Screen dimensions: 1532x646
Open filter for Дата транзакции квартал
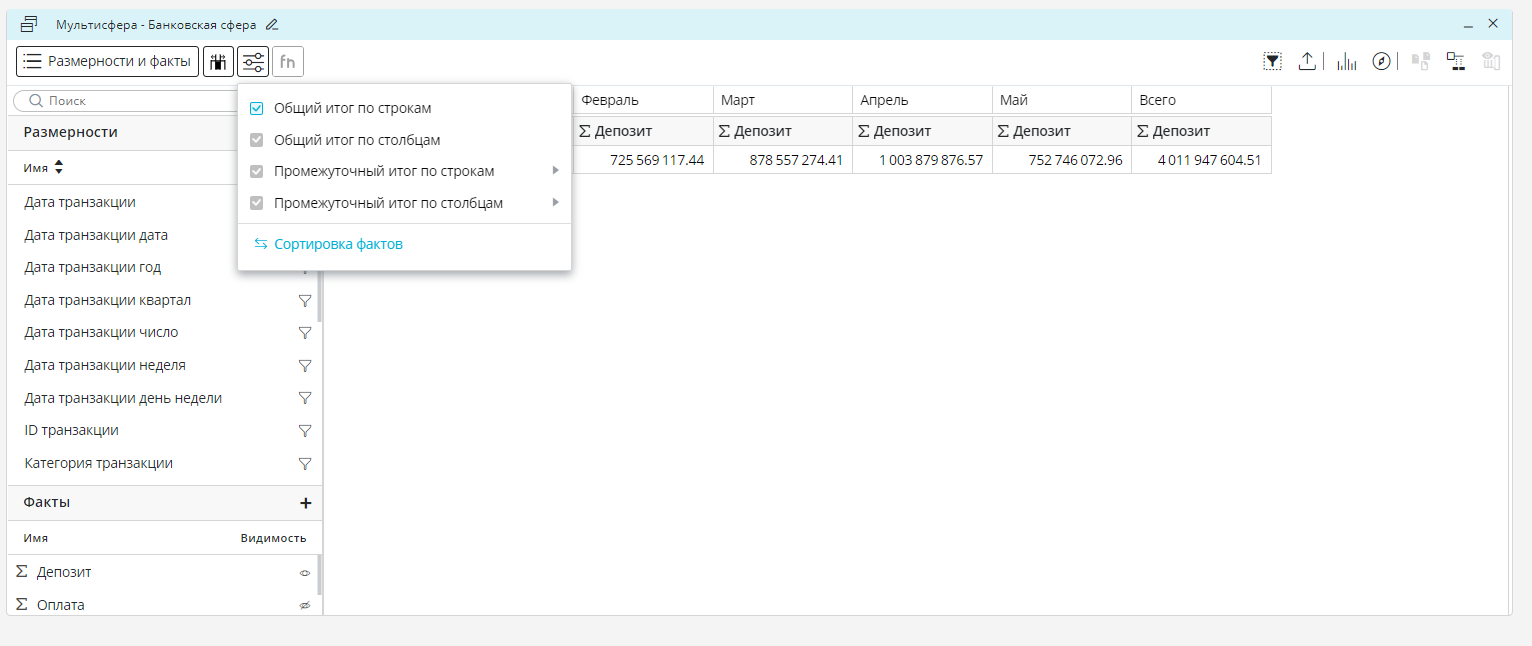pyautogui.click(x=305, y=300)
